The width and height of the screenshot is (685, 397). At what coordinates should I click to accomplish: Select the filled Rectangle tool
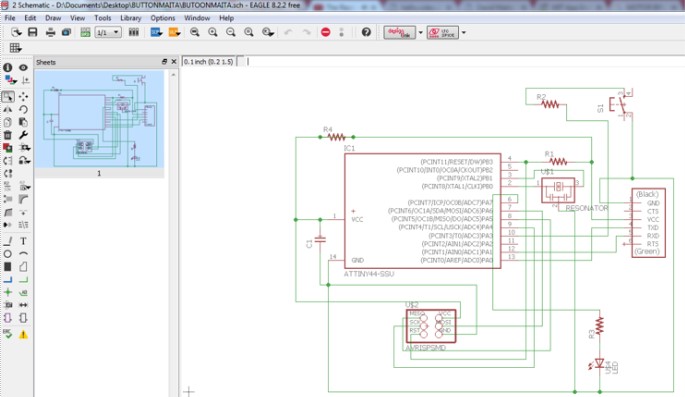point(8,266)
